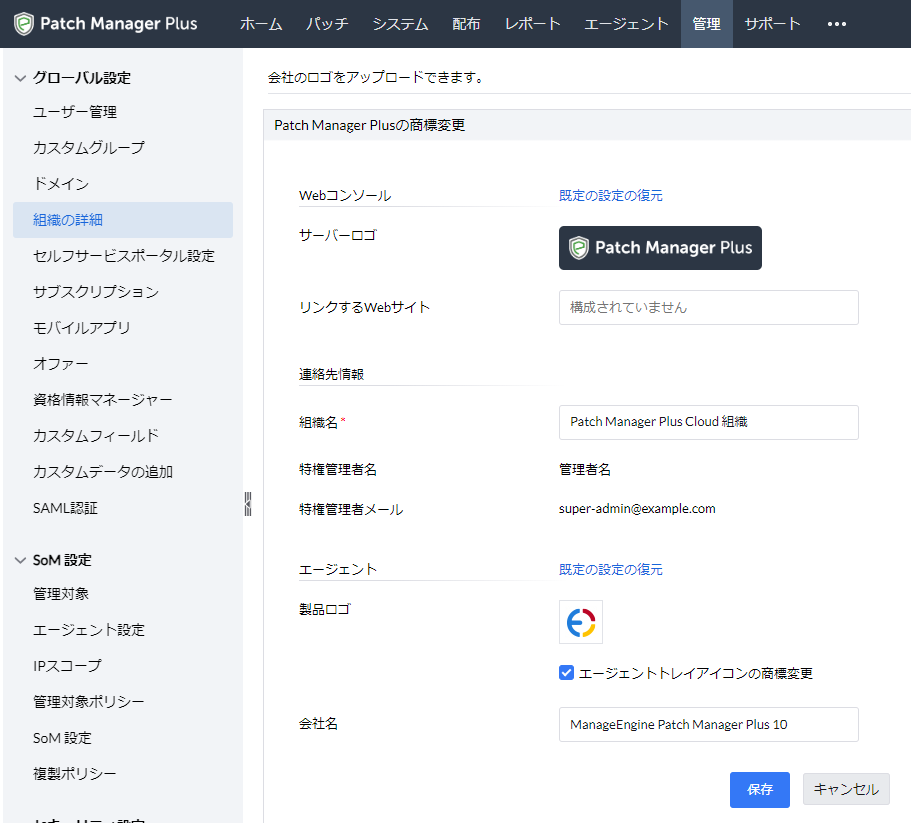The height and width of the screenshot is (823, 911).
Task: Open the レポート menu
Action: [533, 24]
